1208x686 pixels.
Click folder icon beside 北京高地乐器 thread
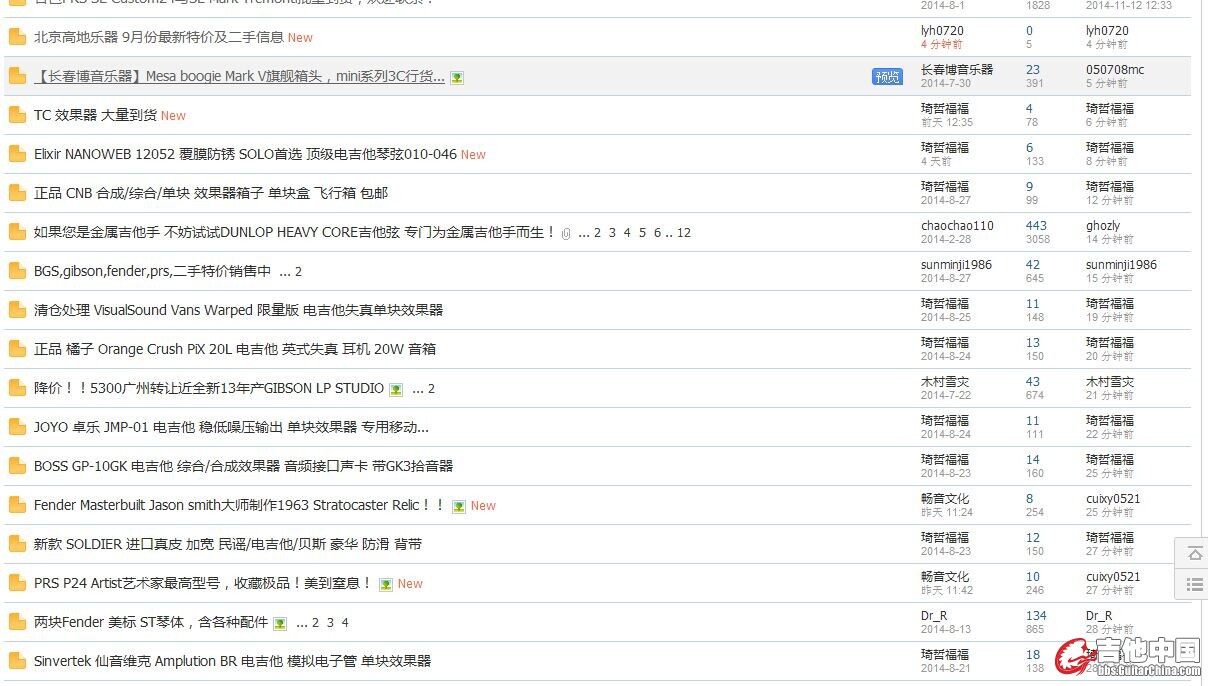[17, 38]
